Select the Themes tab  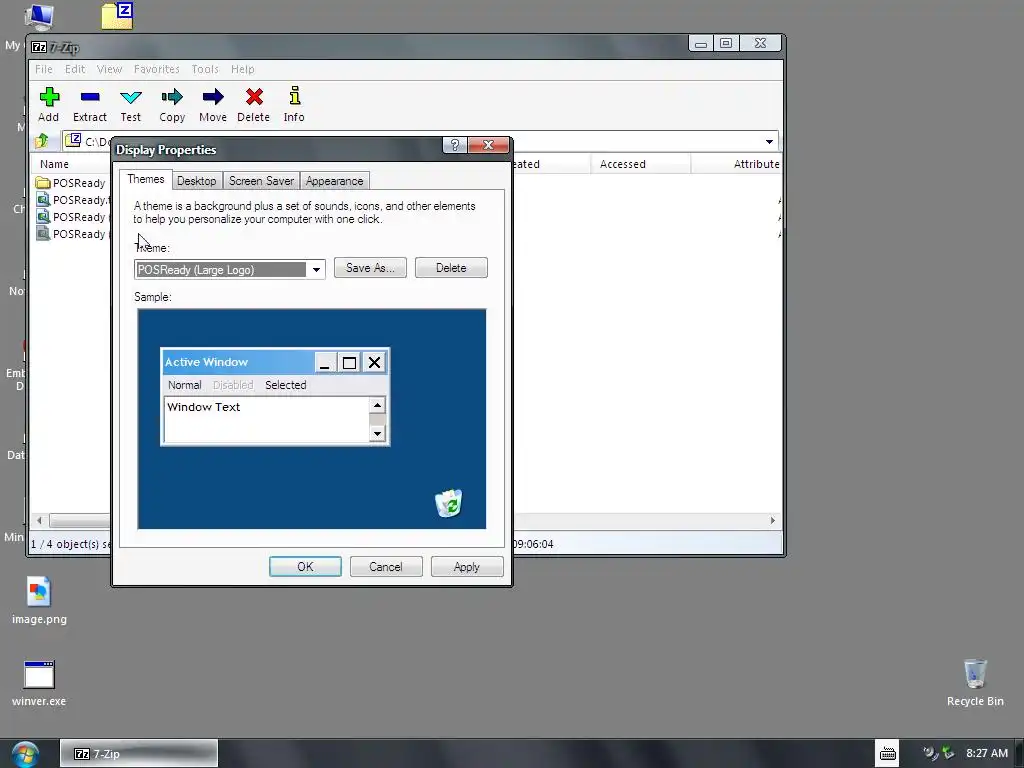coord(146,180)
